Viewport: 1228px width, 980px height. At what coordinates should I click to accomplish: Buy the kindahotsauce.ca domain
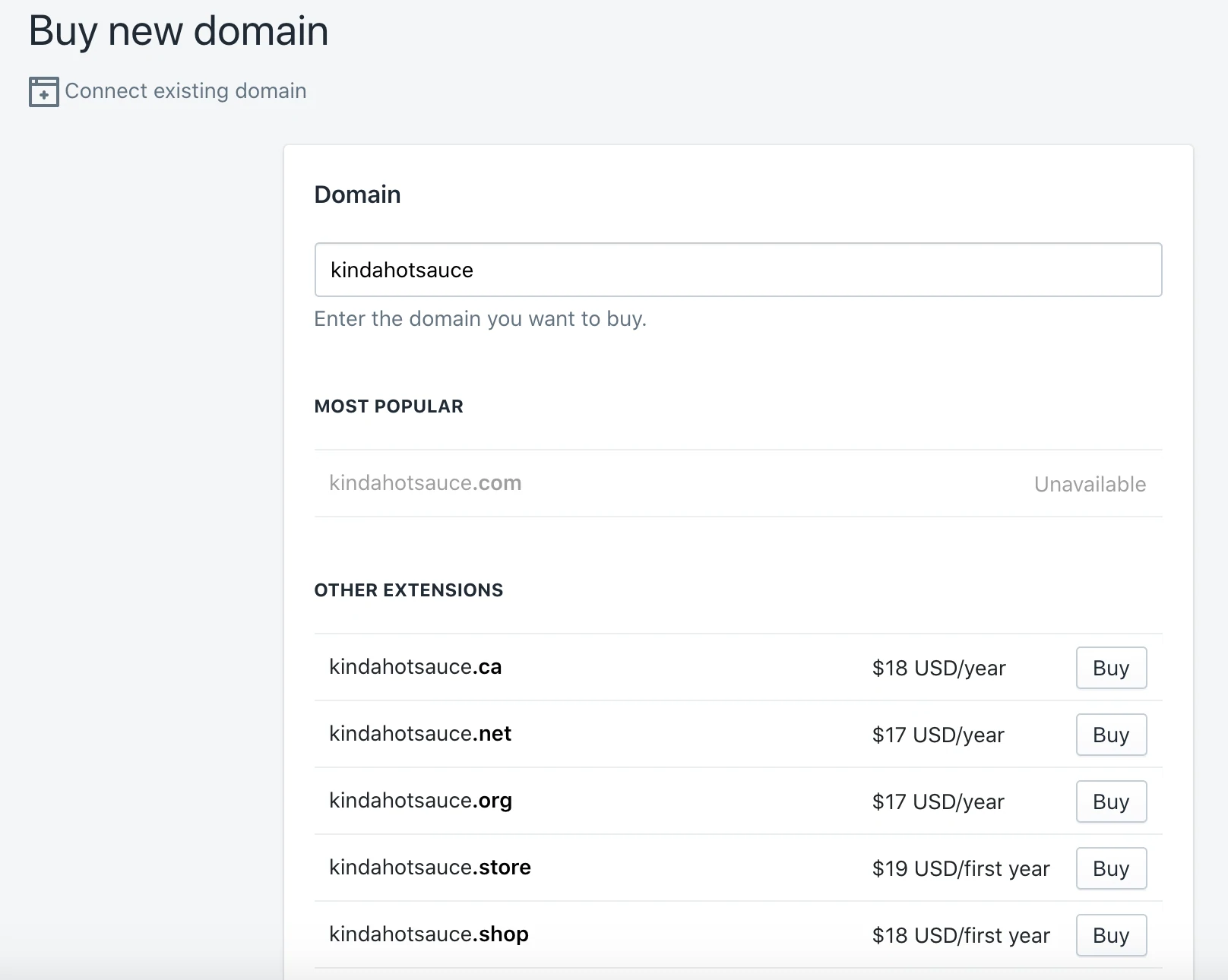[x=1110, y=668]
